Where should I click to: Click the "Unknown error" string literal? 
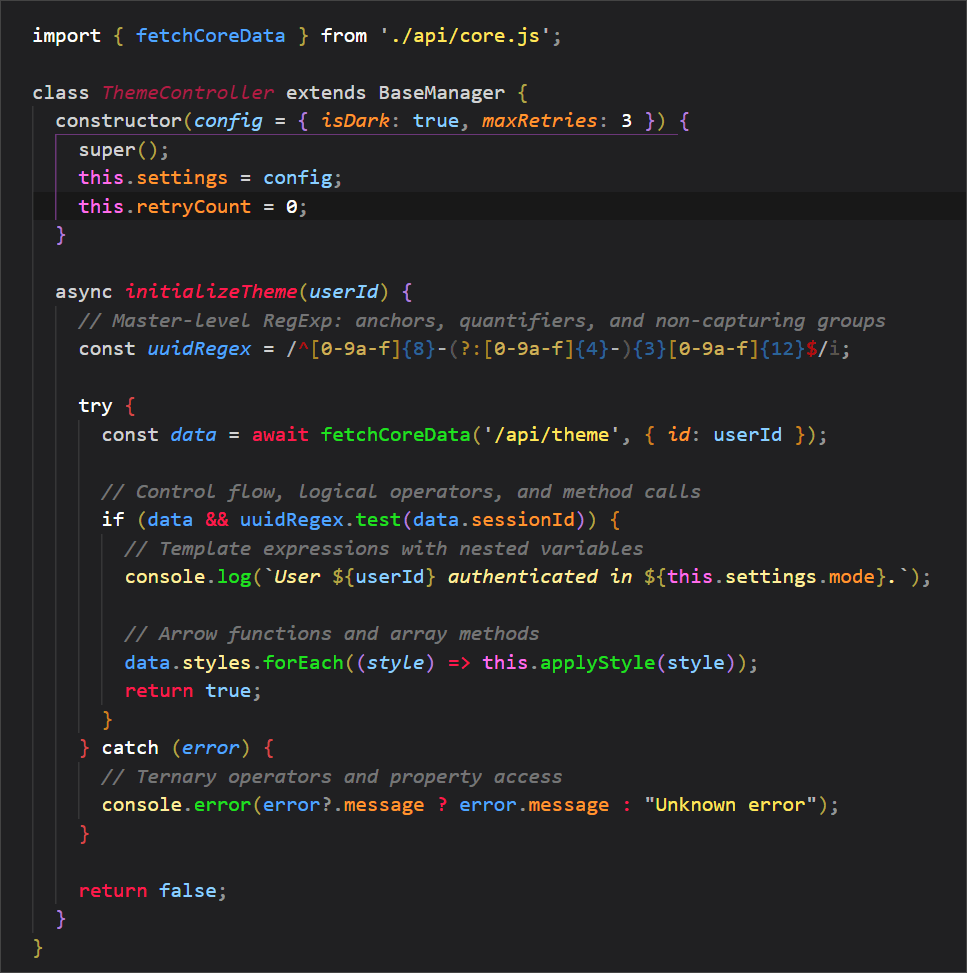[730, 805]
